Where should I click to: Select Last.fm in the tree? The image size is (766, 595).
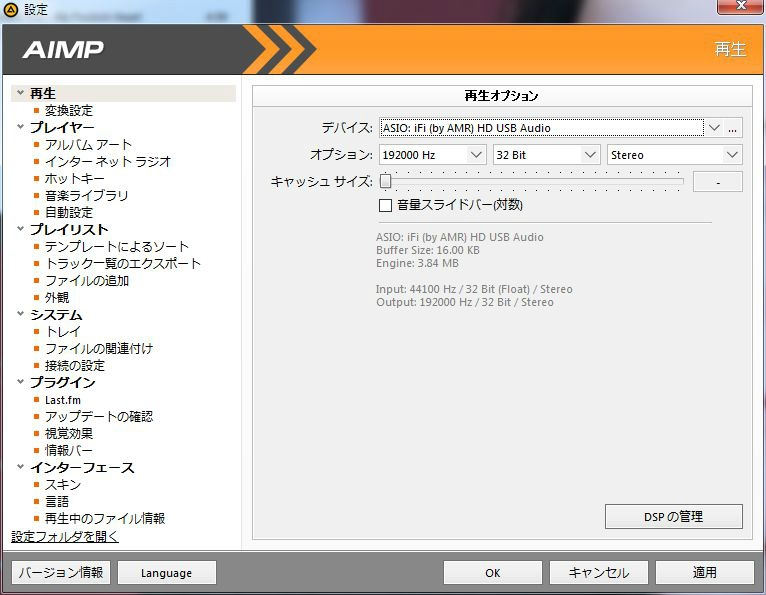pos(63,400)
